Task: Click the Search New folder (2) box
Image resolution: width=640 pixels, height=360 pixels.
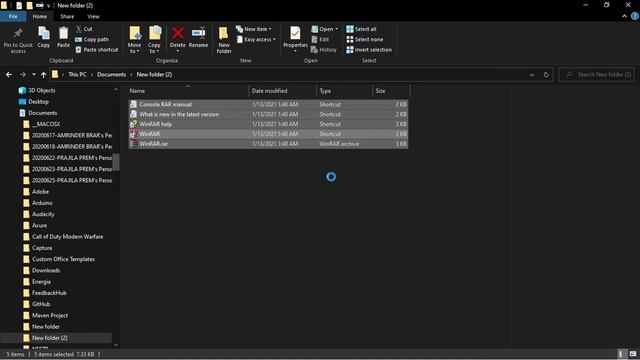Action: click(596, 74)
